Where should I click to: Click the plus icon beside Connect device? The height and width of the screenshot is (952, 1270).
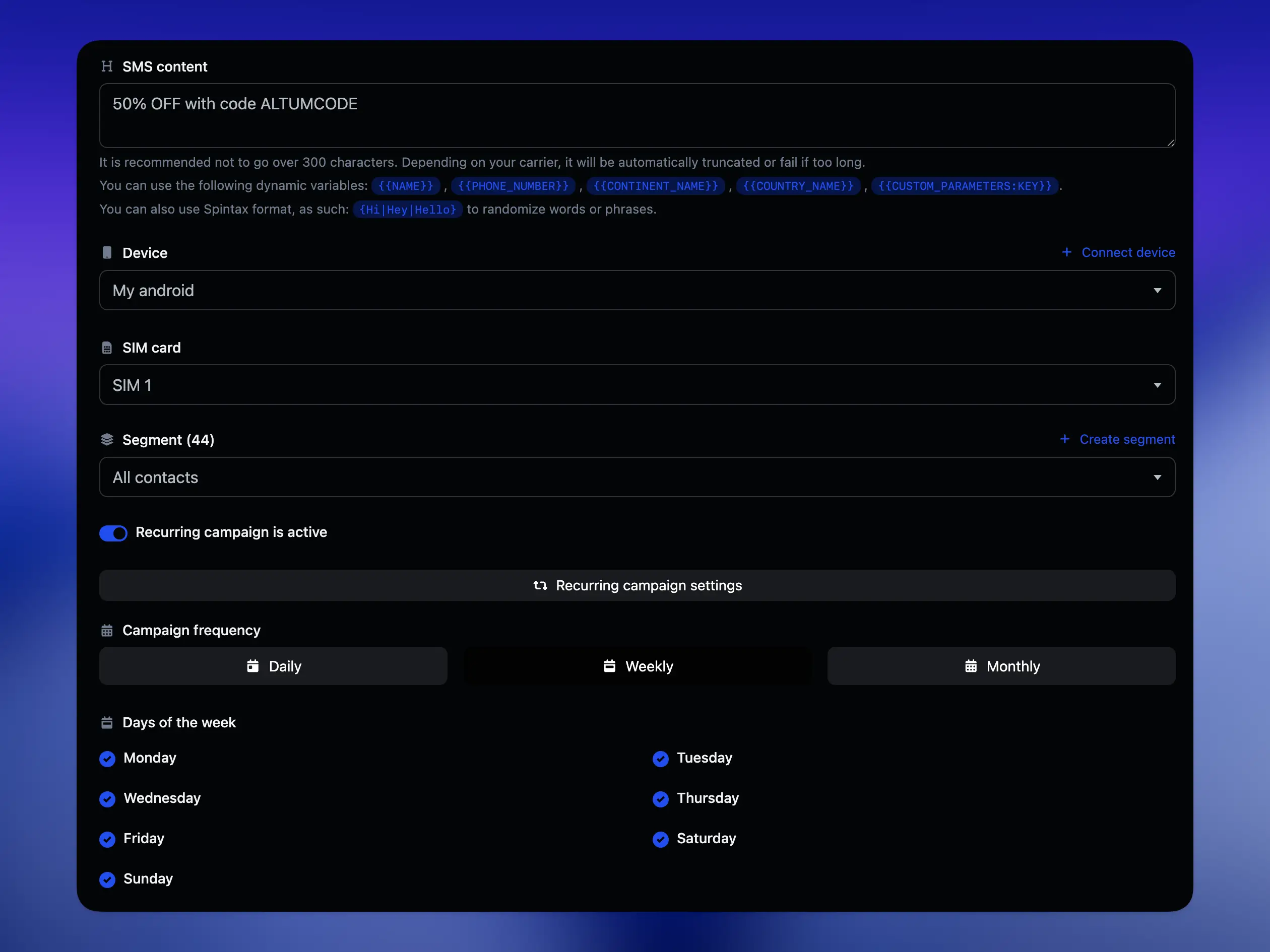pyautogui.click(x=1067, y=252)
